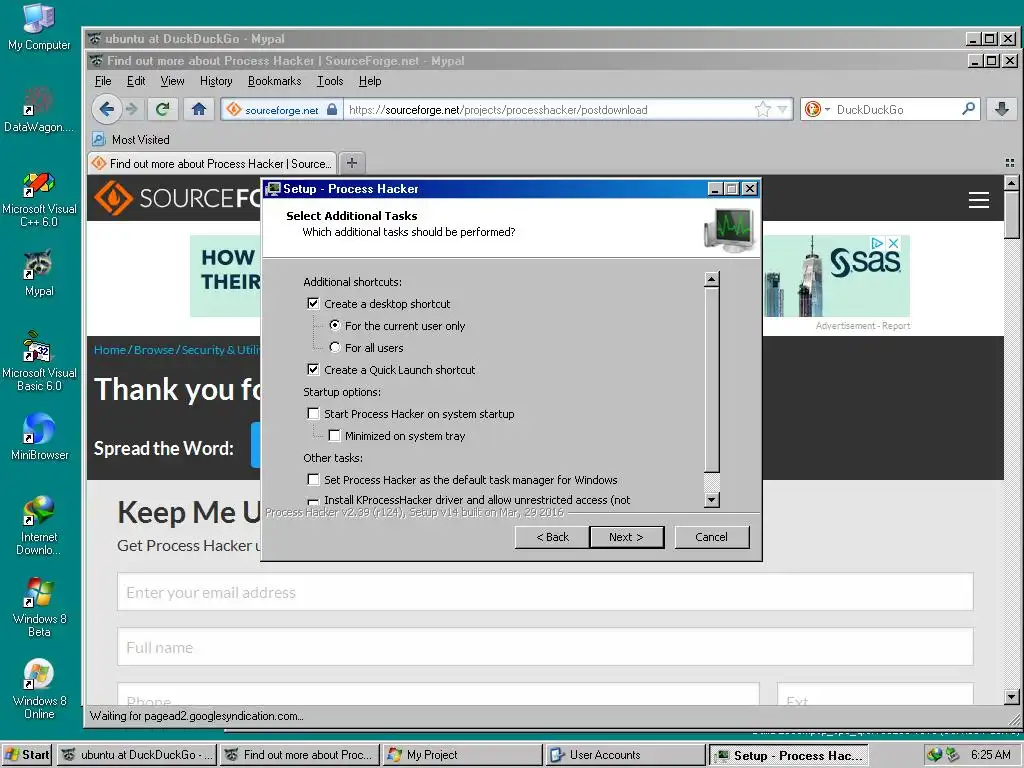Open the Most Visited bookmarks button
The width and height of the screenshot is (1024, 768).
[131, 139]
